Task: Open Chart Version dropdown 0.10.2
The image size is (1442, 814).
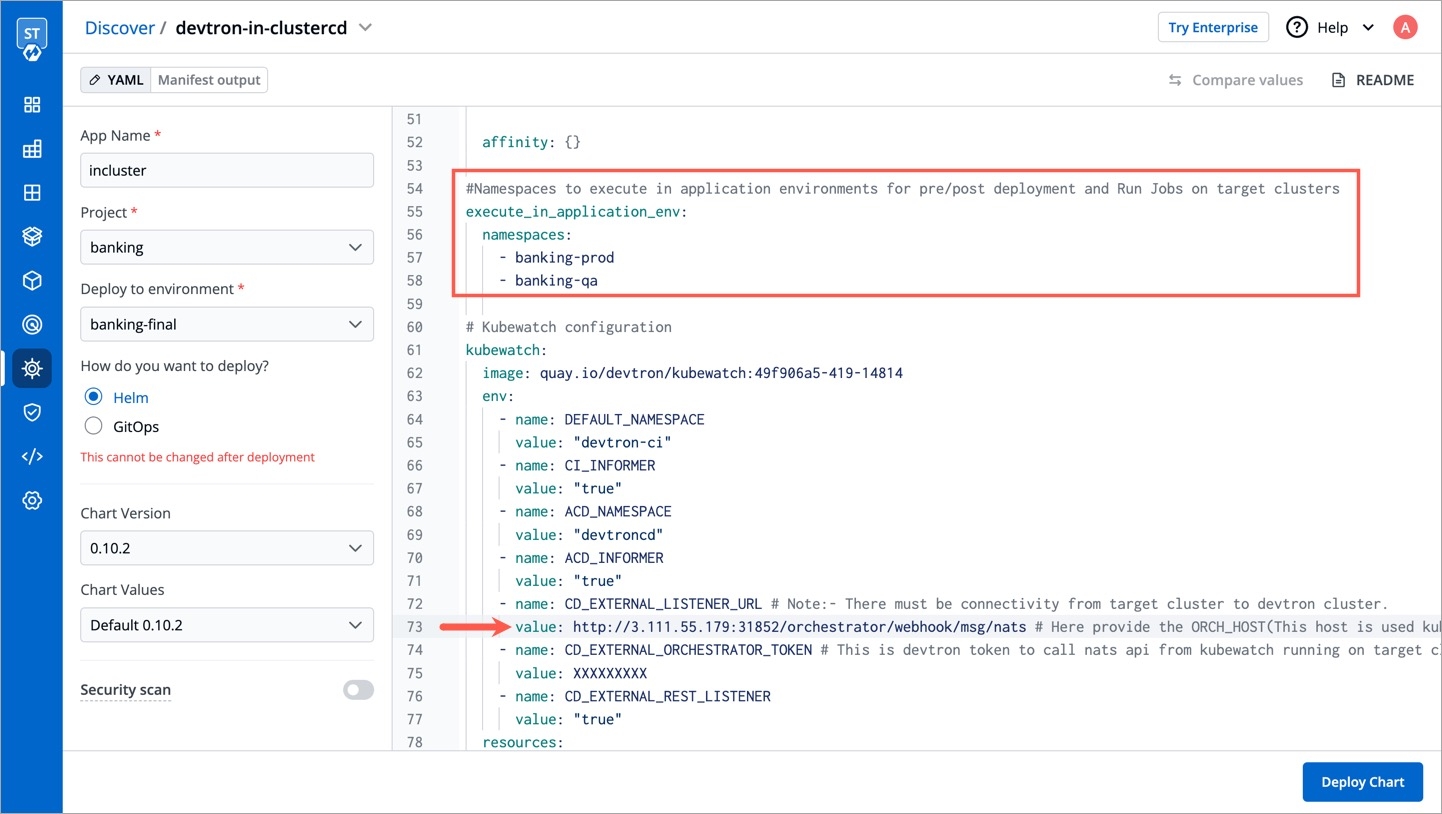Action: tap(227, 548)
